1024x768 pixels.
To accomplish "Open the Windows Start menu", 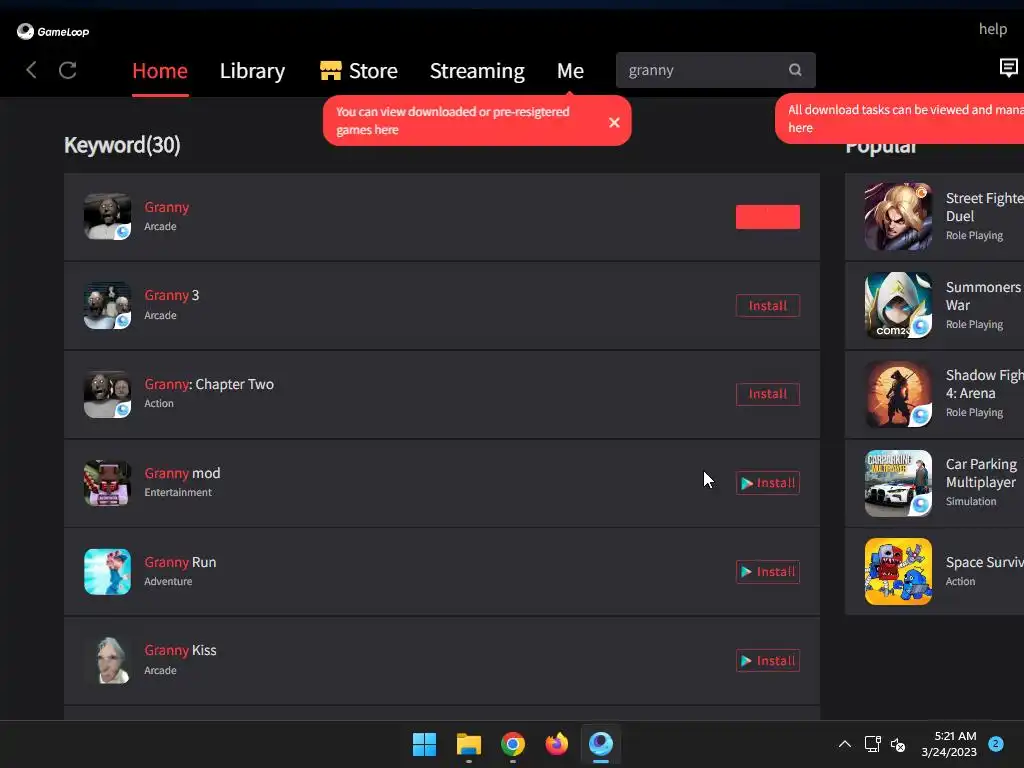I will point(424,744).
